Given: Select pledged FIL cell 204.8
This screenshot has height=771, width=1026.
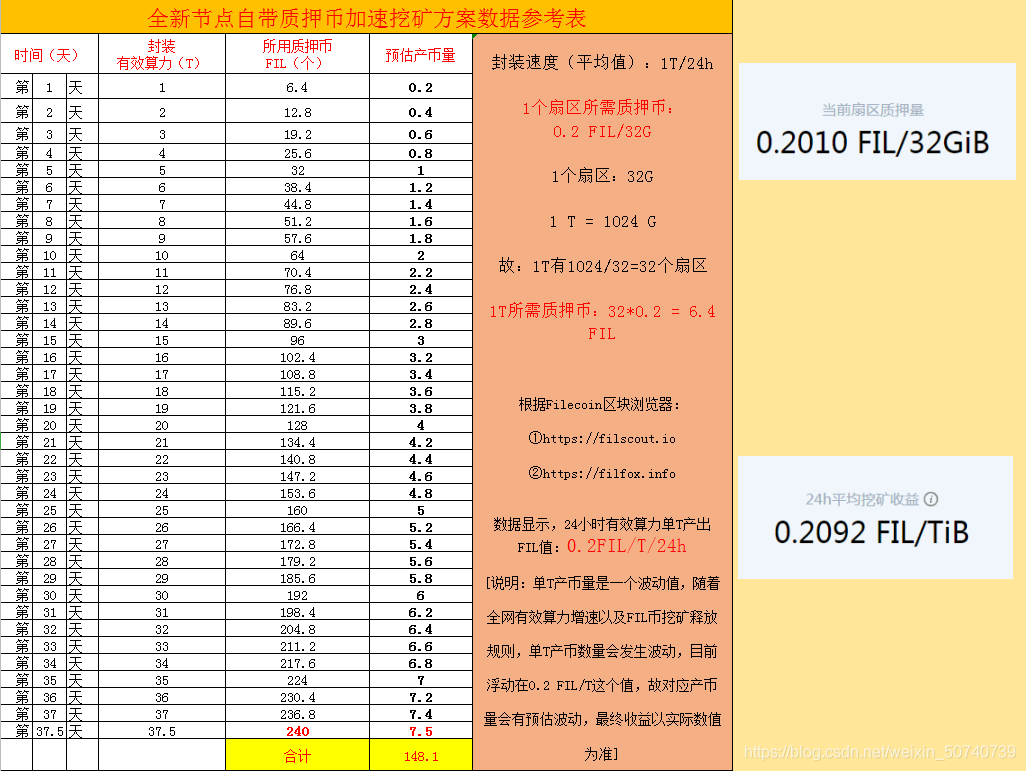Looking at the screenshot, I should pyautogui.click(x=297, y=630).
